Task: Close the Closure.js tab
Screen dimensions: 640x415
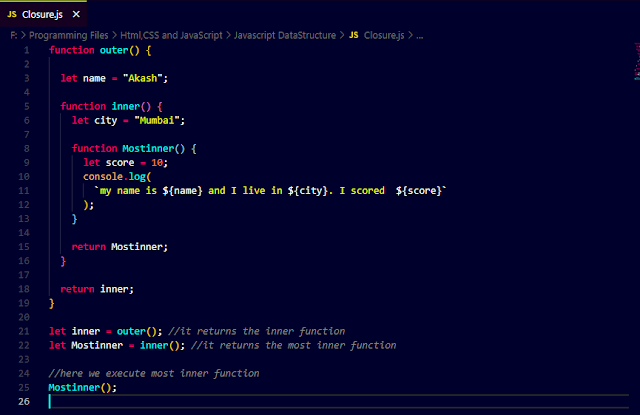Action: tap(76, 14)
